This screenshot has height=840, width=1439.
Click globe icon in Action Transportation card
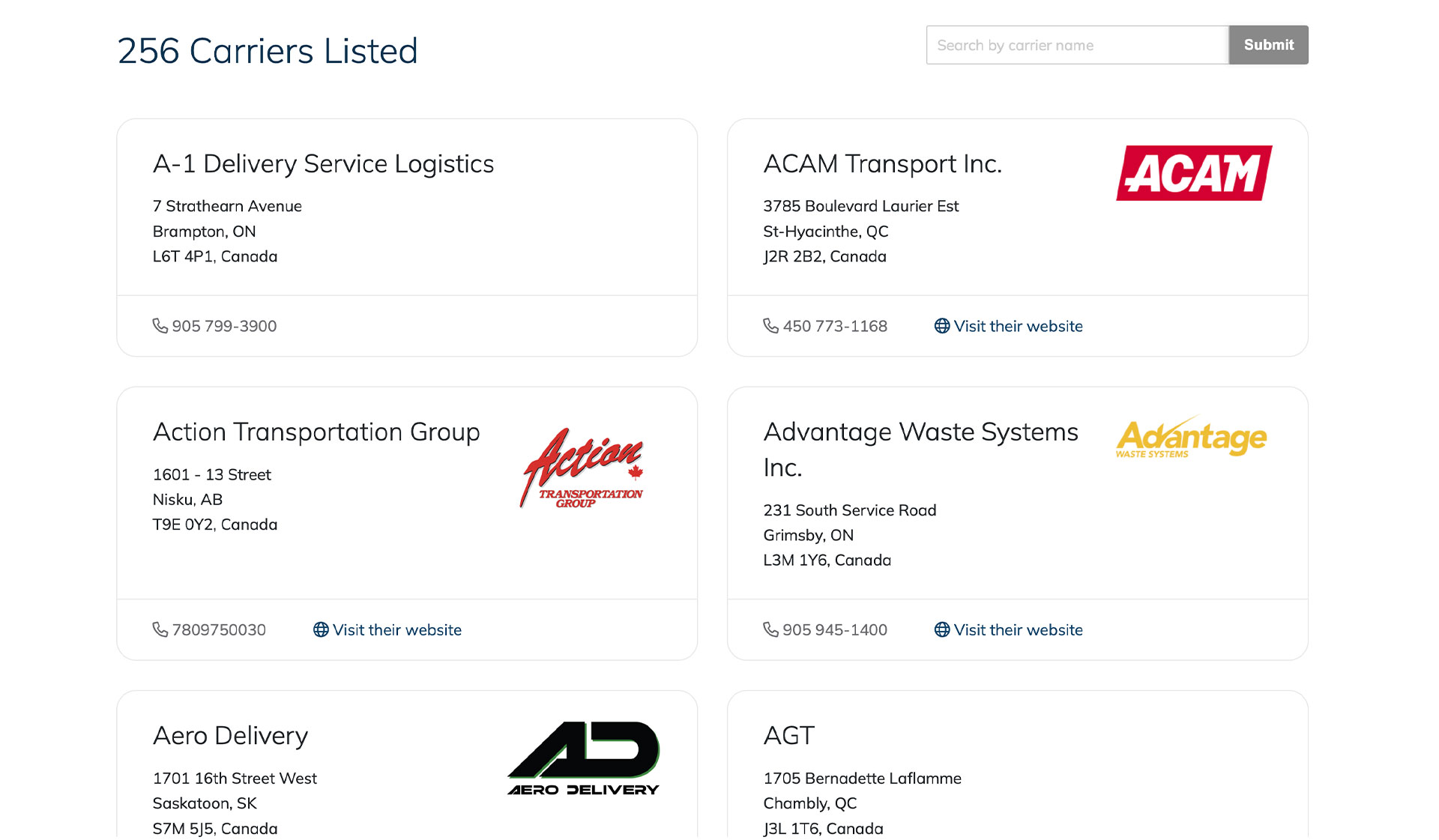(321, 629)
